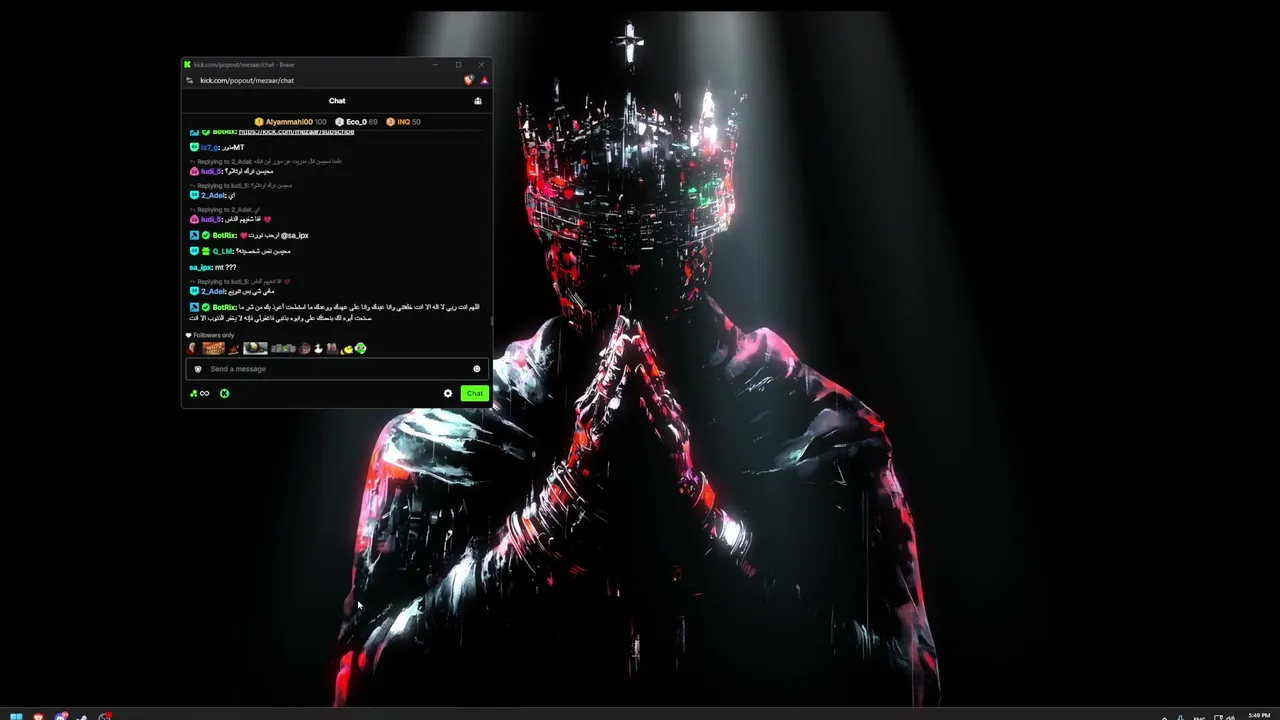The height and width of the screenshot is (720, 1280).
Task: Click the Chat send button
Action: 474,393
